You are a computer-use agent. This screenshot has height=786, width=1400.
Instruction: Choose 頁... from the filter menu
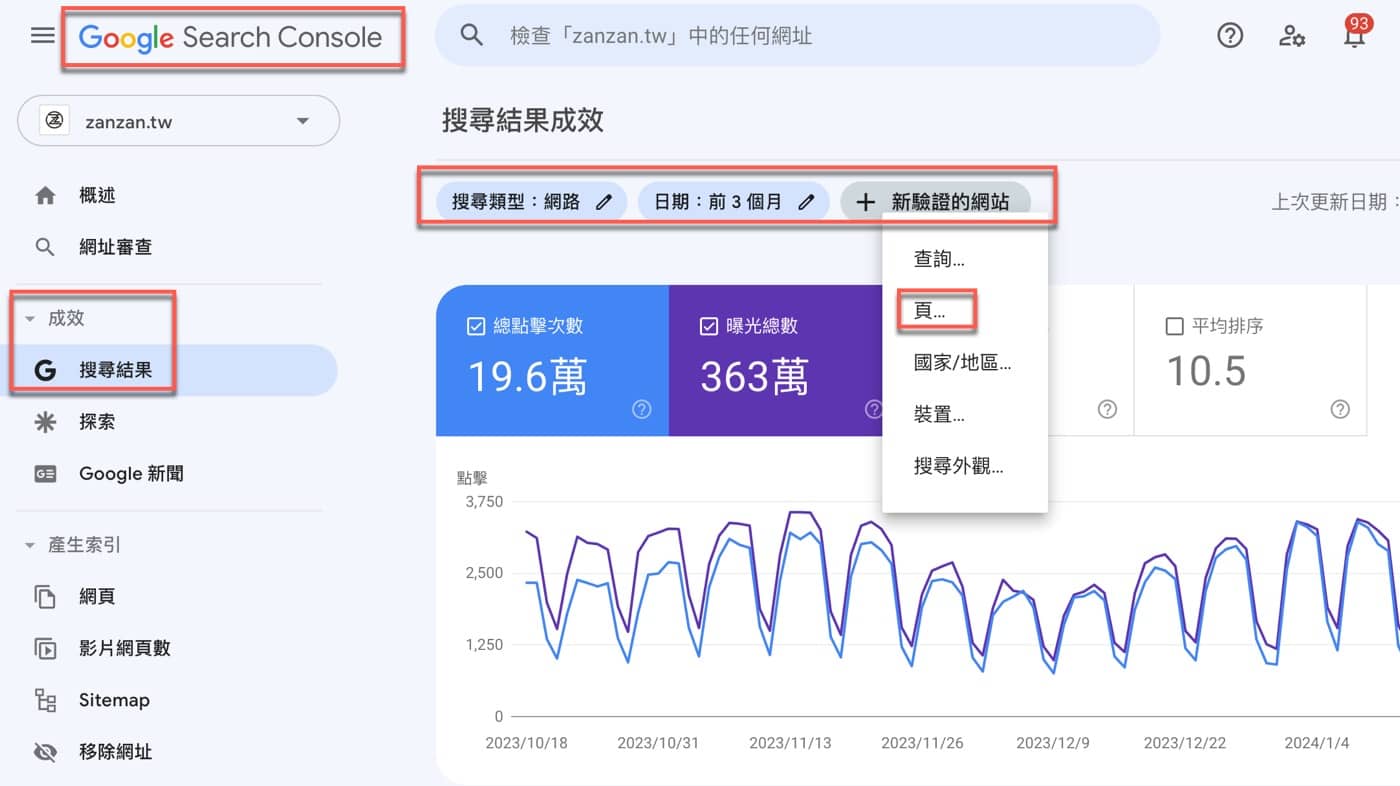(965, 311)
